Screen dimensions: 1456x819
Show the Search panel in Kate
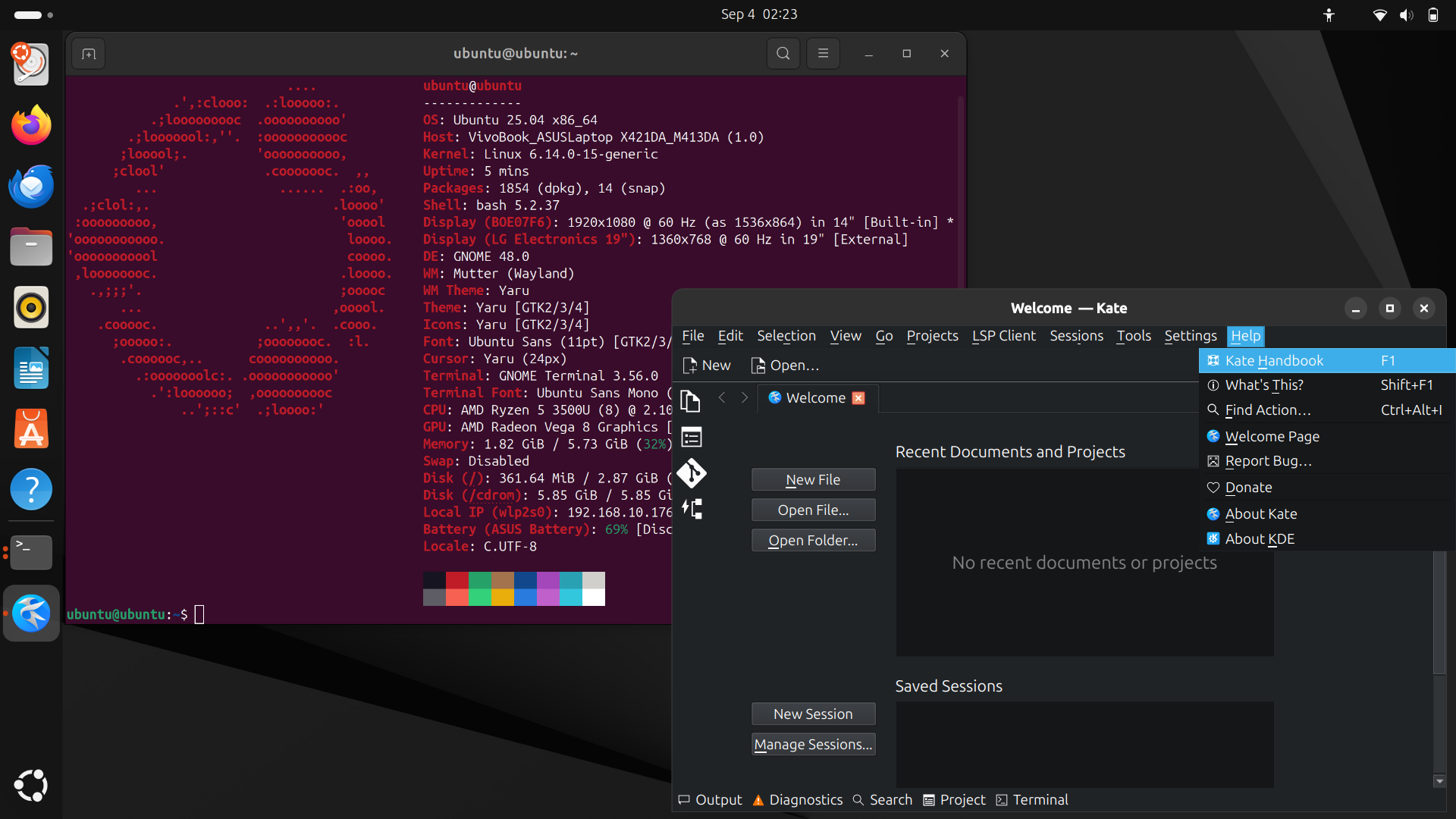(882, 800)
